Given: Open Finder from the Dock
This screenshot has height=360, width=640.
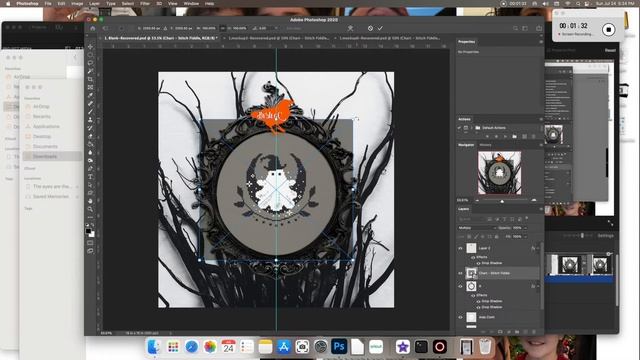Looking at the screenshot, I should (x=154, y=347).
